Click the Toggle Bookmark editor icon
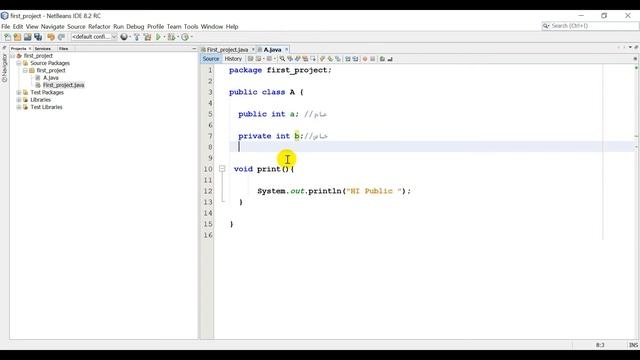Screen dimensions: 640x360 coord(338,59)
